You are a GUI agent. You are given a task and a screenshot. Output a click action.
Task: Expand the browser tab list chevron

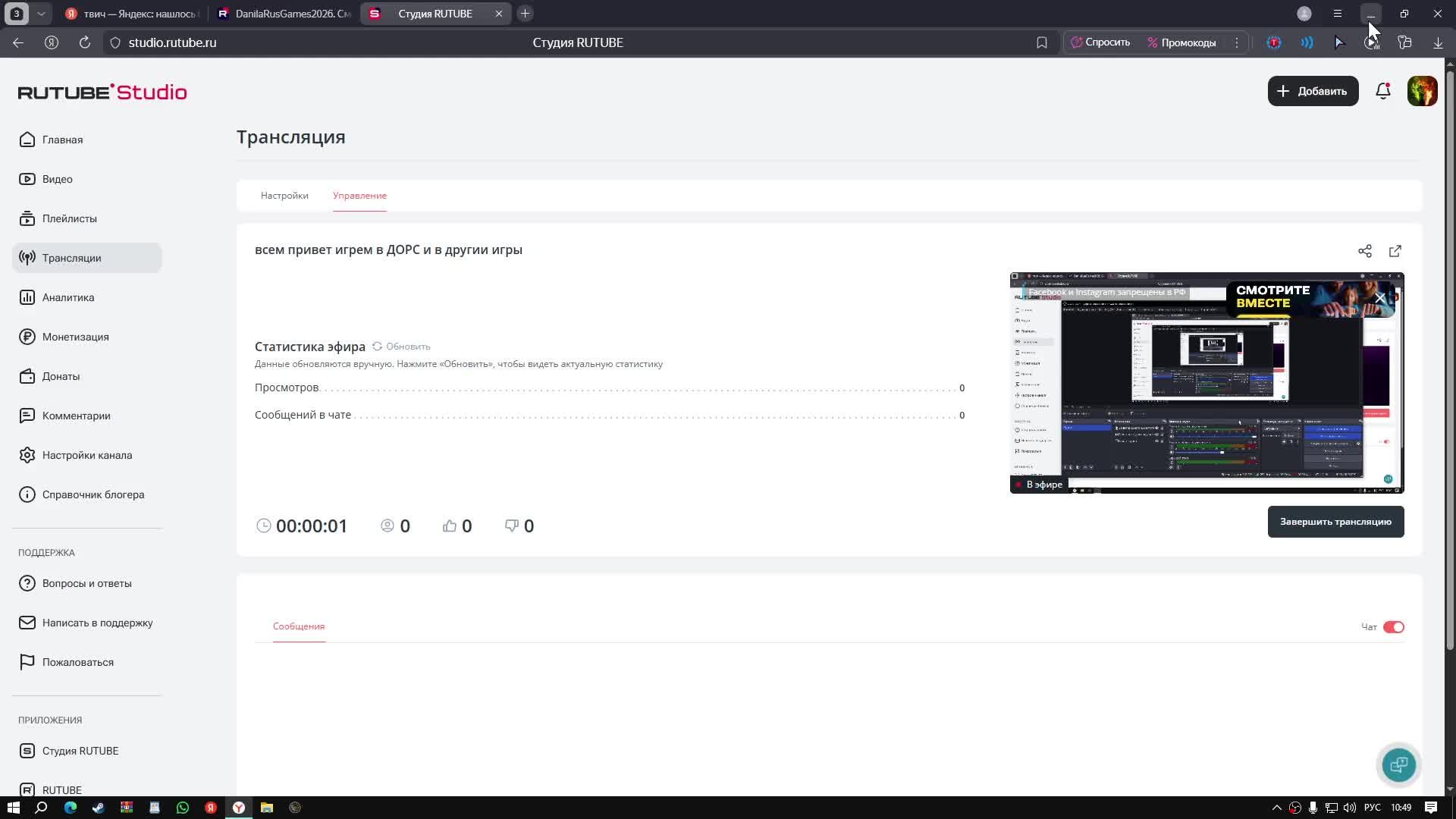pyautogui.click(x=41, y=14)
